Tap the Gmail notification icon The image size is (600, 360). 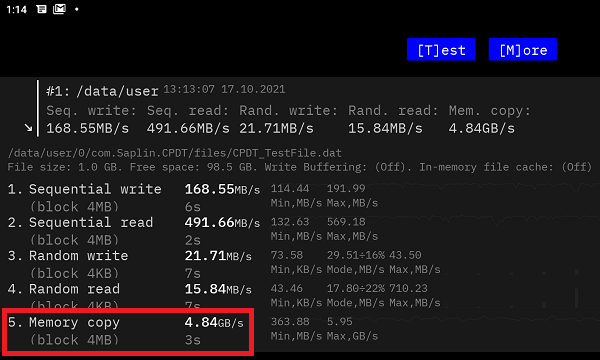59,9
